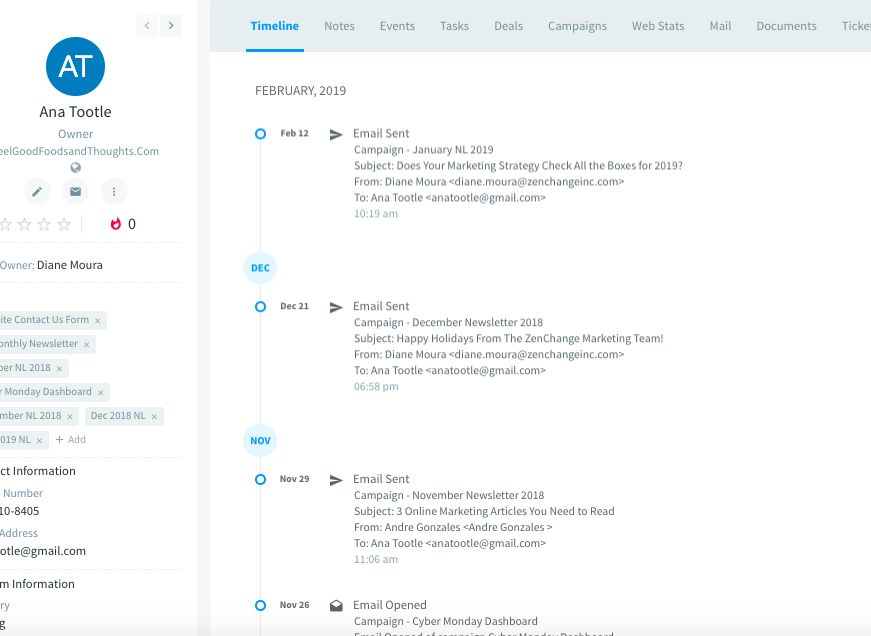Viewport: 871px width, 636px height.
Task: Click send icon on Nov 29 entry
Action: 336,480
